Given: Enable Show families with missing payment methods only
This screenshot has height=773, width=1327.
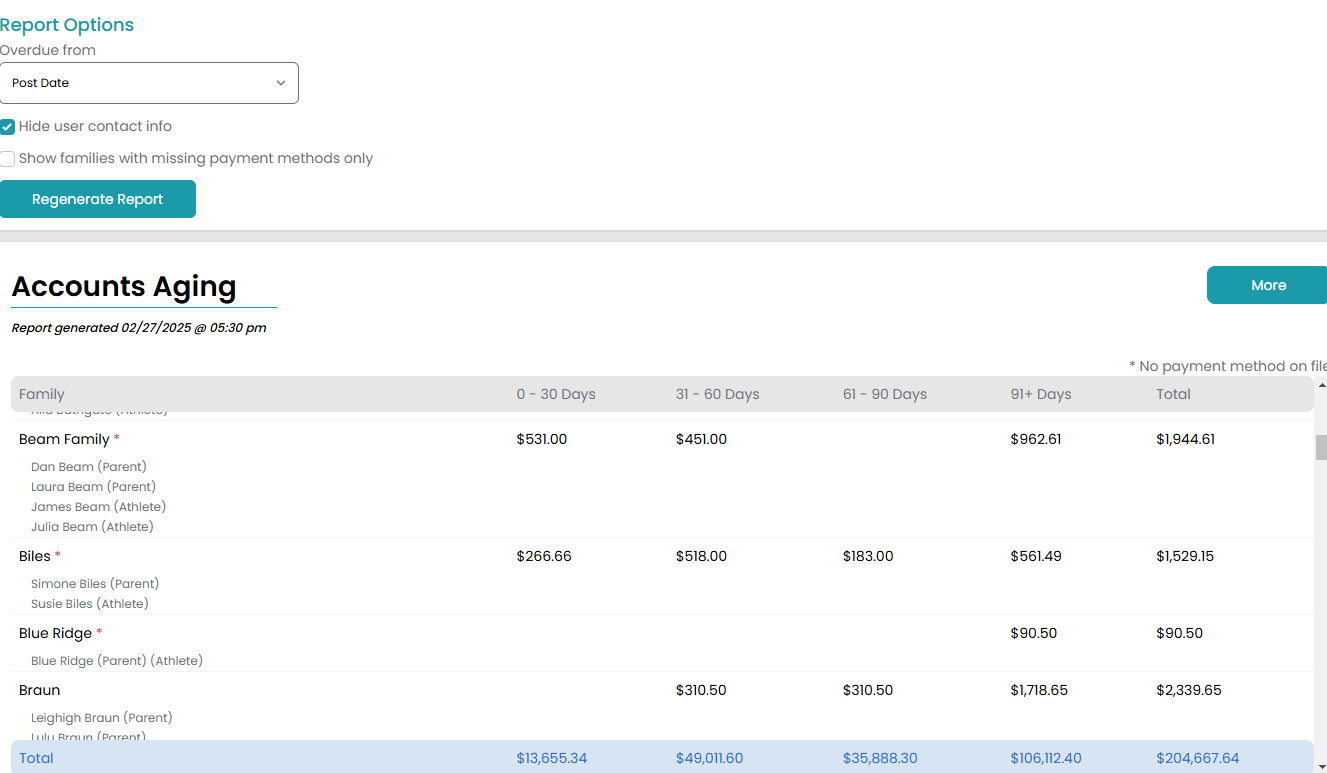Looking at the screenshot, I should tap(7, 159).
